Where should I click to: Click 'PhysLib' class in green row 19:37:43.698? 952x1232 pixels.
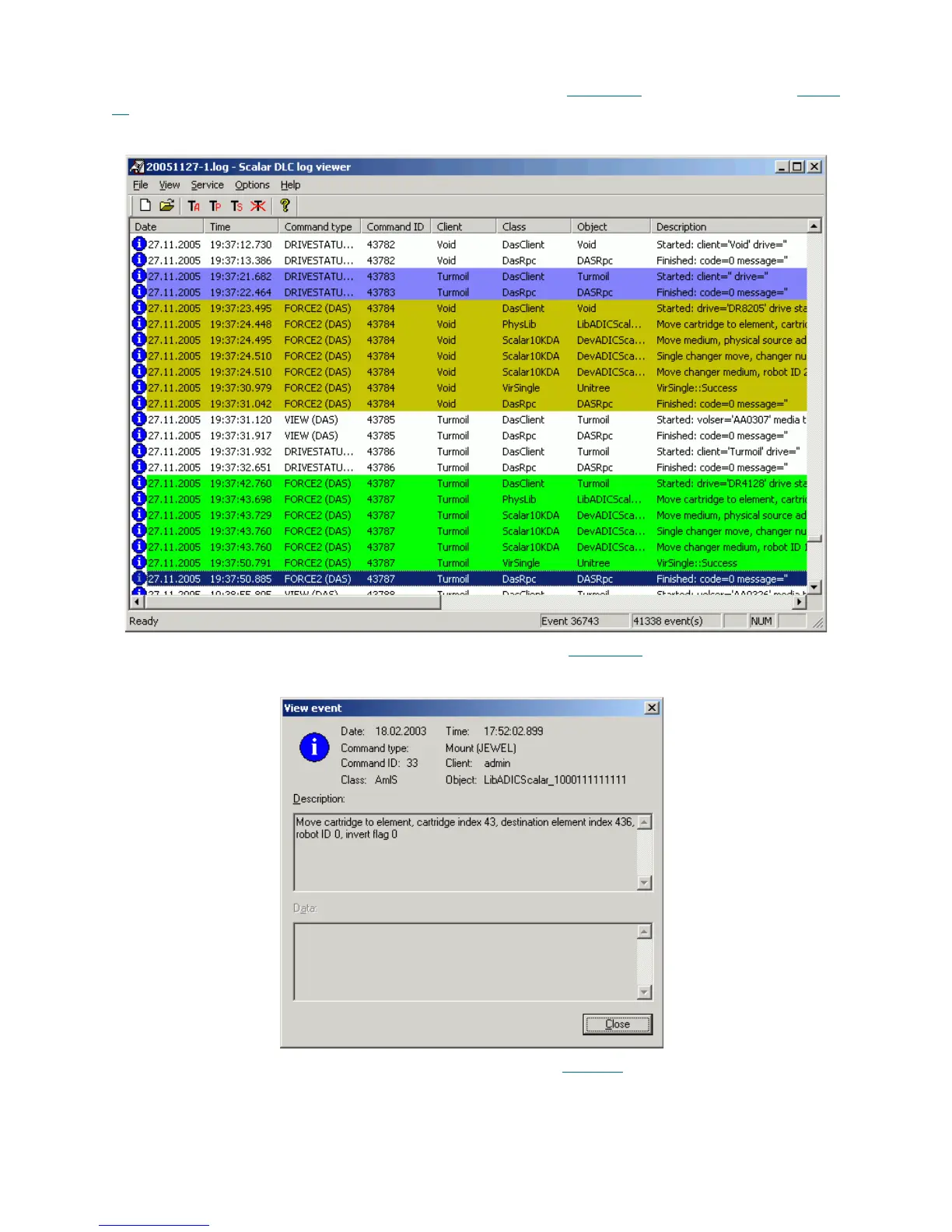[x=519, y=499]
